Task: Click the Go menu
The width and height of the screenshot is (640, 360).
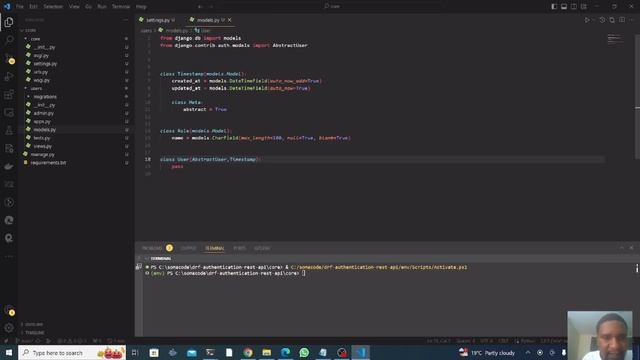Action: click(88, 7)
